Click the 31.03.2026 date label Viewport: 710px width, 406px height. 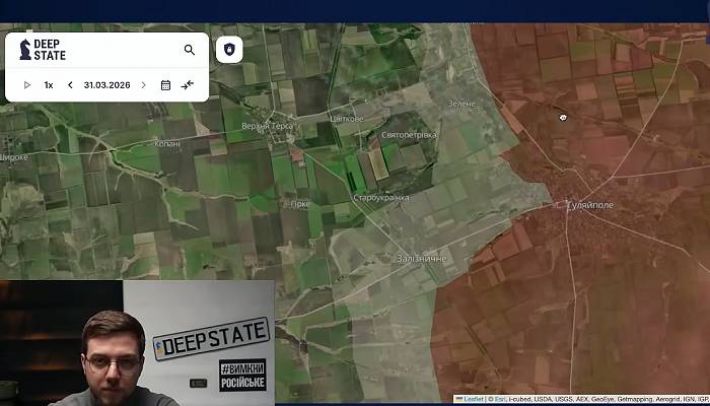point(107,85)
